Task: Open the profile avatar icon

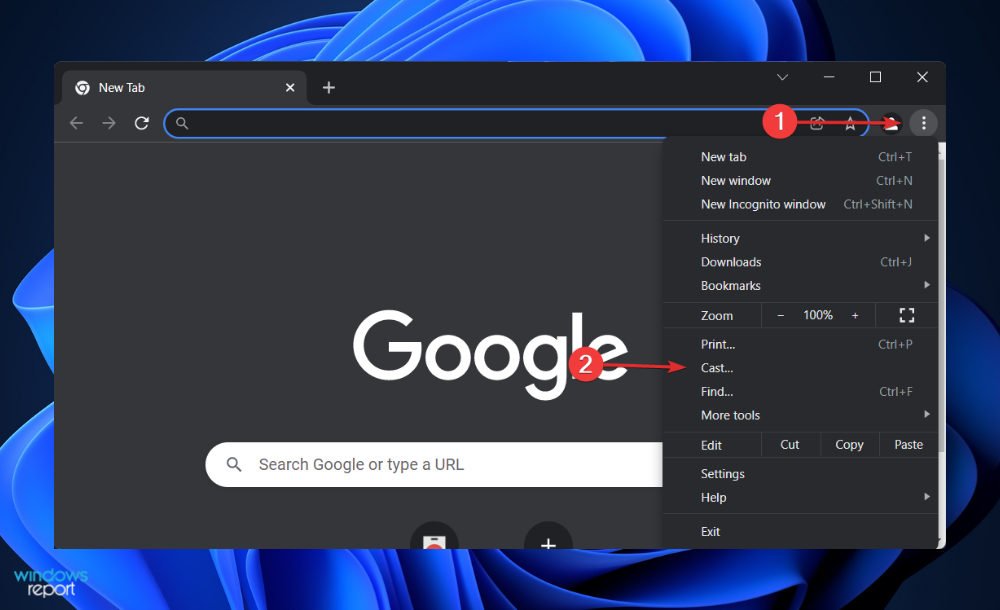Action: point(891,123)
